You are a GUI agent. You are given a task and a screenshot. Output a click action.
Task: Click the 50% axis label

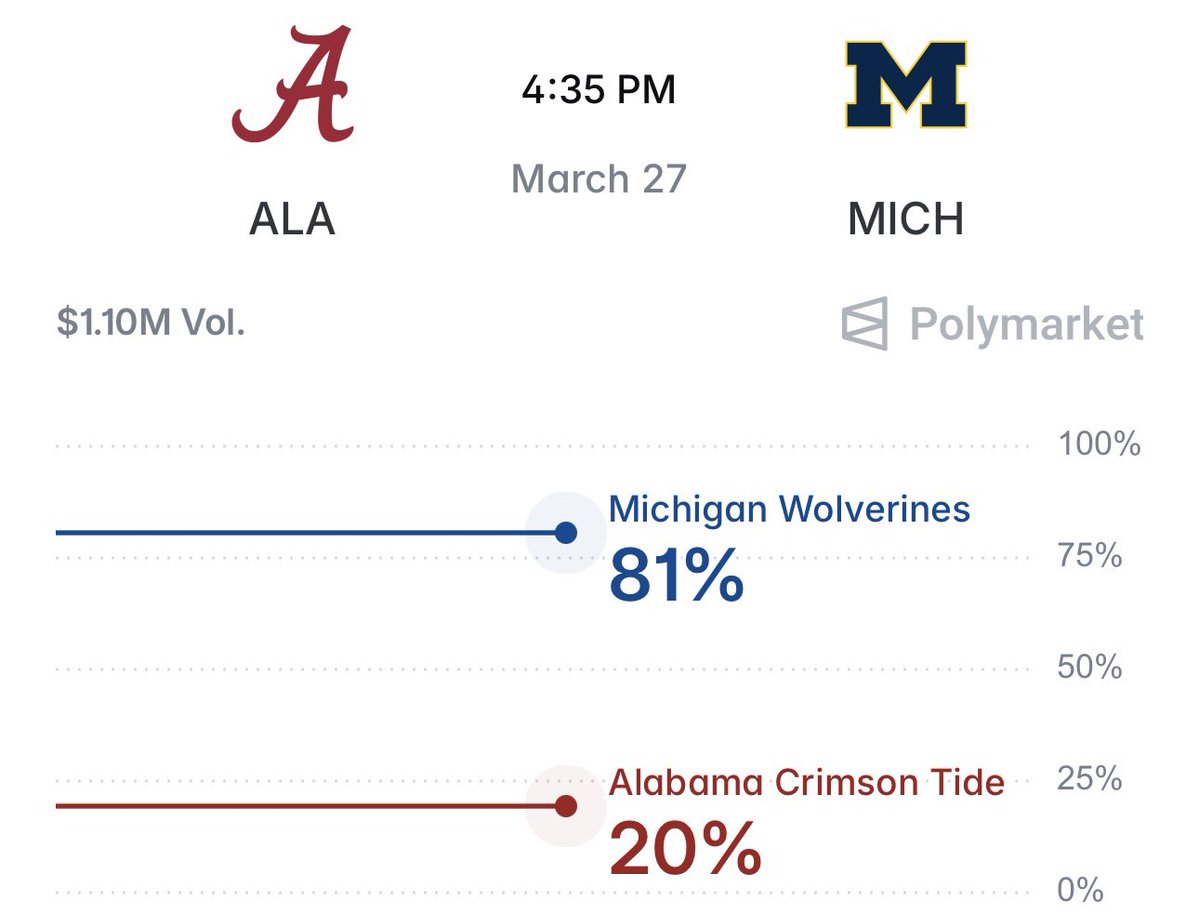click(x=1090, y=667)
